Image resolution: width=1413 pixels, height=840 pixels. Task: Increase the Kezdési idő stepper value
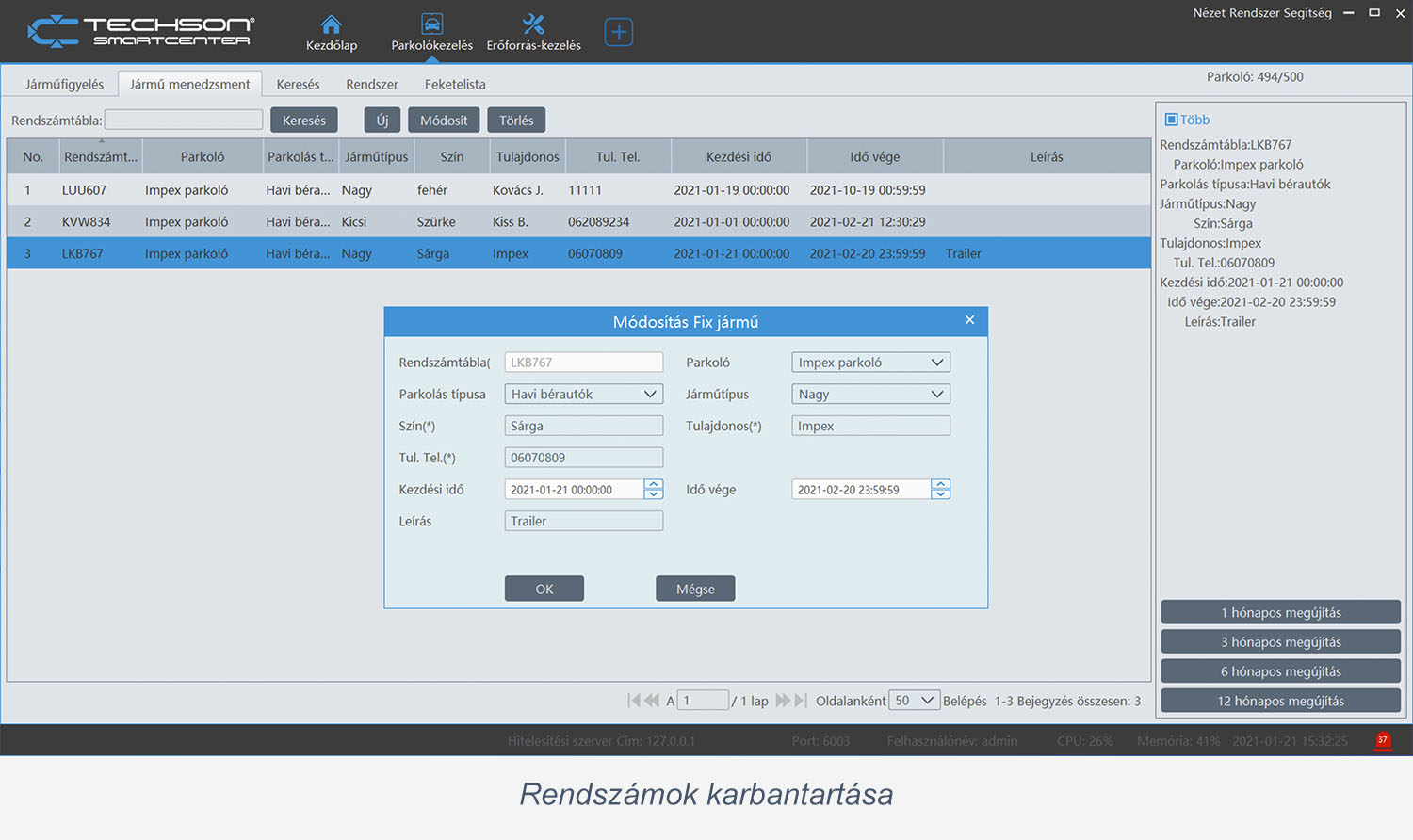click(654, 484)
